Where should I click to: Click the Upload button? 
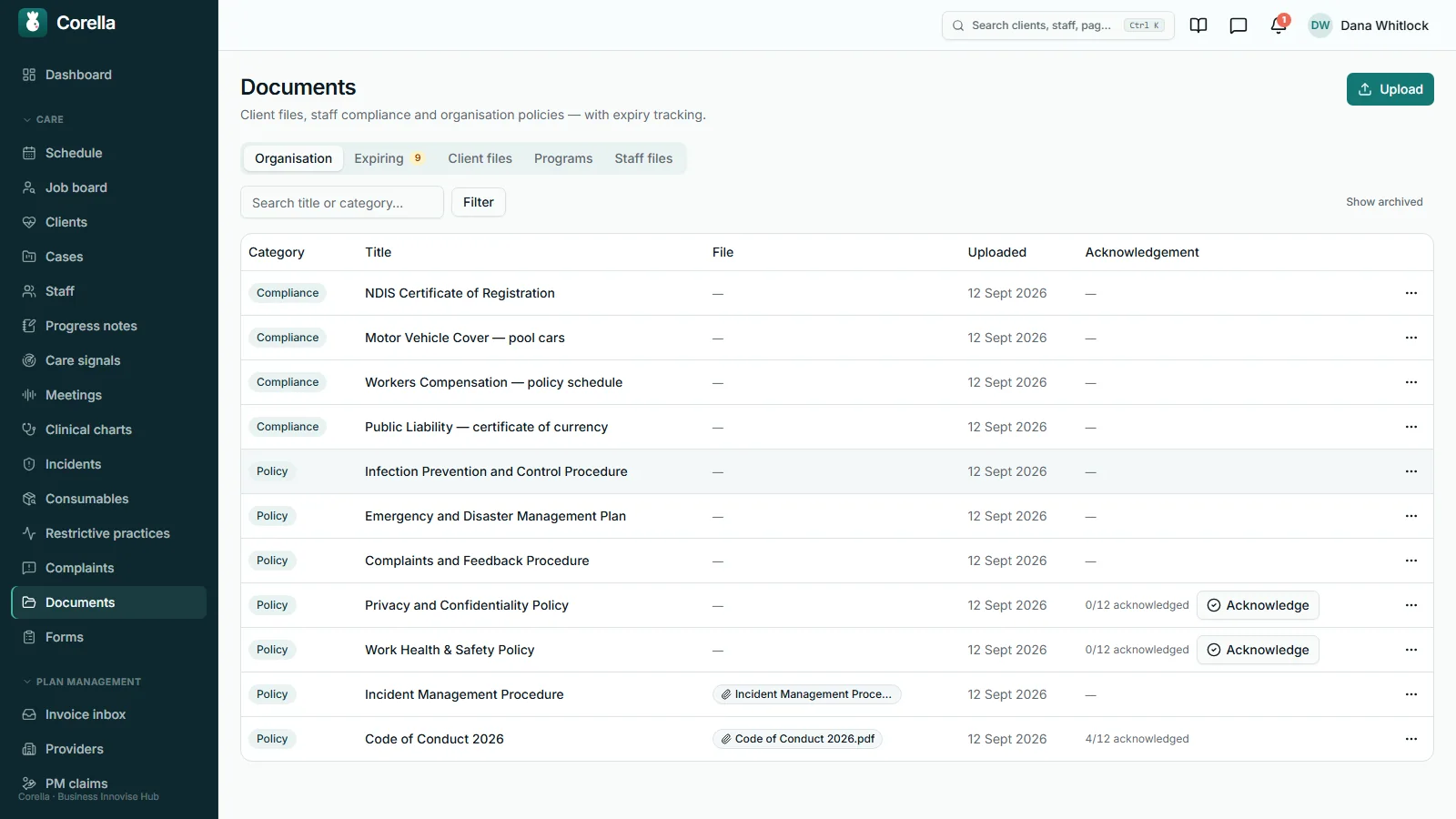1390,89
